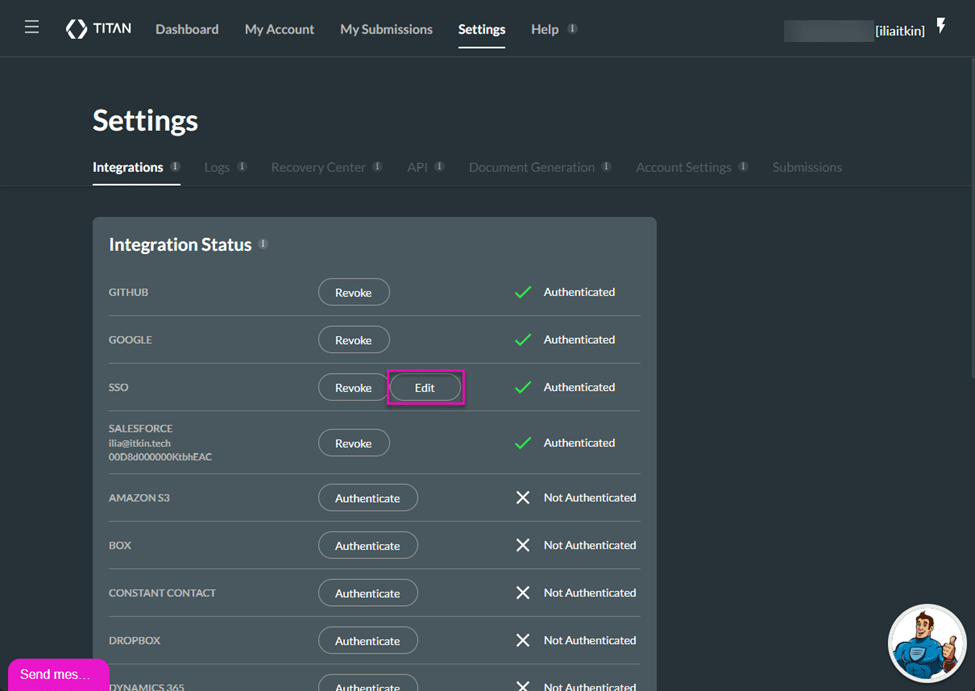Revoke the GitHub integration
Screen dimensions: 975x691
[x=354, y=292]
